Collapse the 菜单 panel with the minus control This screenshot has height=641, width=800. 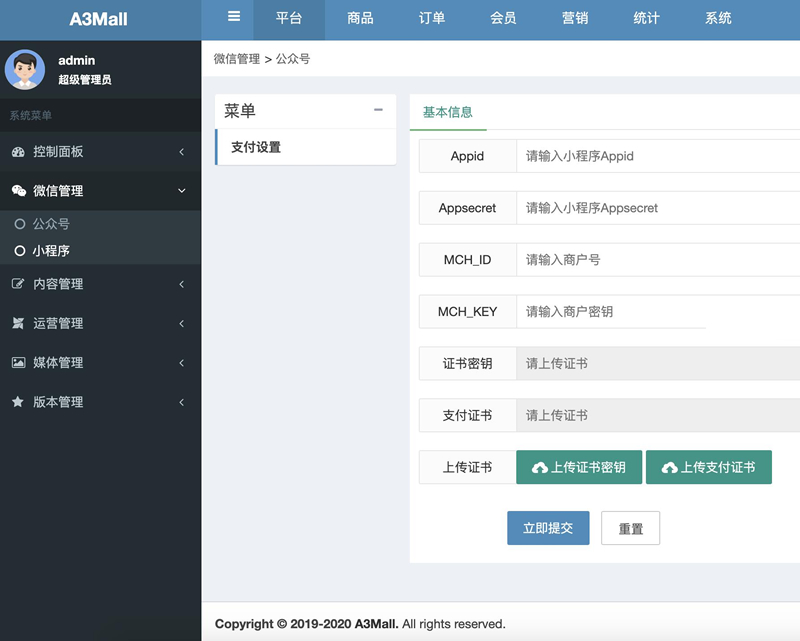378,110
